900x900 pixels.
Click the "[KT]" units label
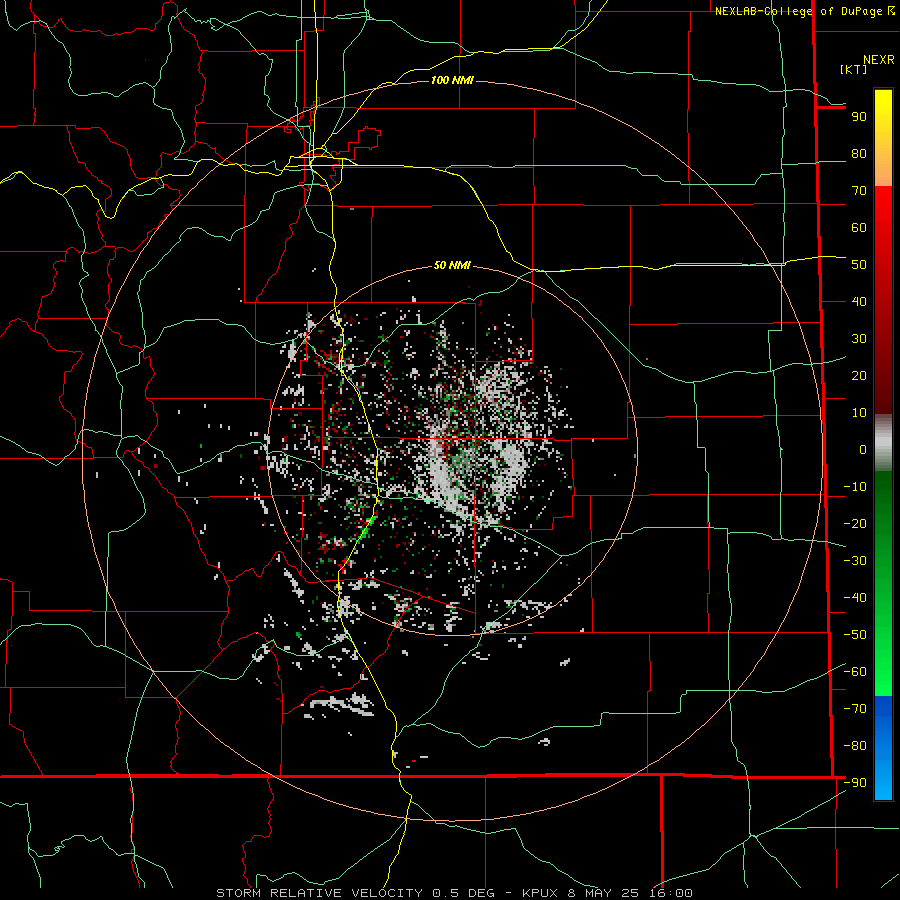coord(854,69)
